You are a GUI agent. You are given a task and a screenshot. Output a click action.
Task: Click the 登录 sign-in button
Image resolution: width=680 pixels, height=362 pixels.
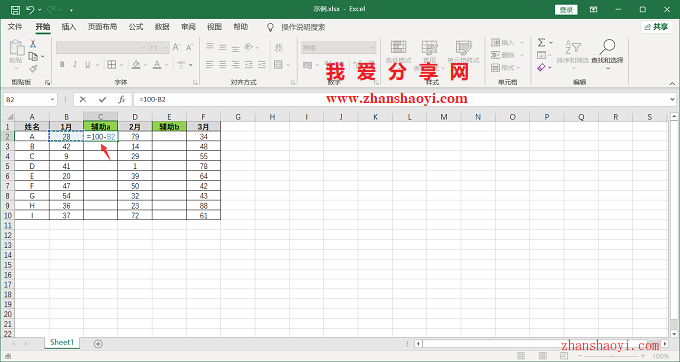click(x=566, y=10)
